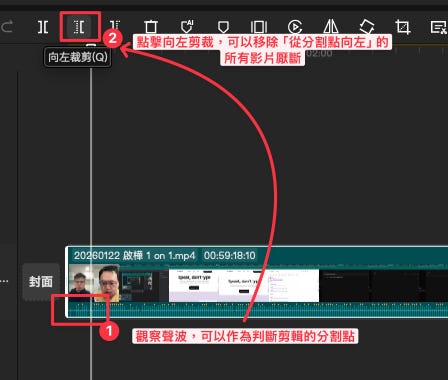Click the reverse playback circle icon
The width and height of the screenshot is (448, 380).
click(x=295, y=27)
